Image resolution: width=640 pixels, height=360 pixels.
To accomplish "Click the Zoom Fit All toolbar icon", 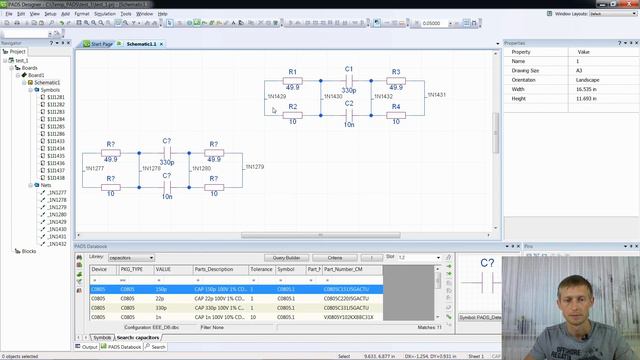I will coord(79,23).
